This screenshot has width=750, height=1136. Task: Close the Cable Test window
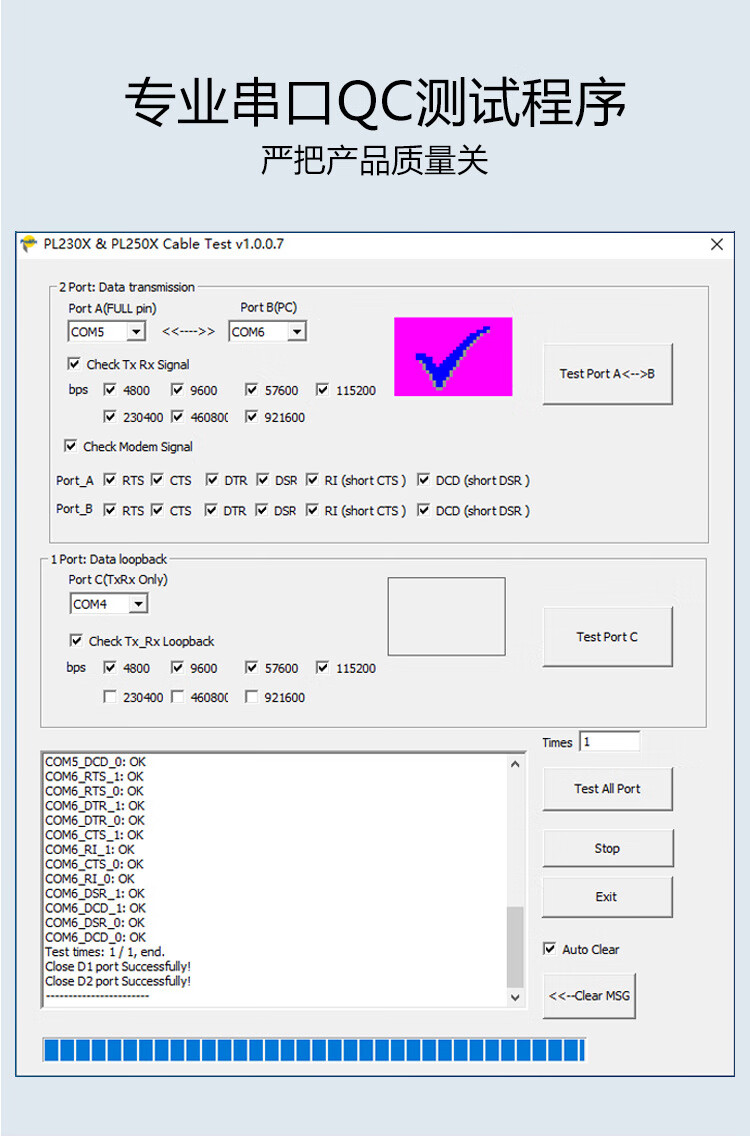[x=716, y=244]
